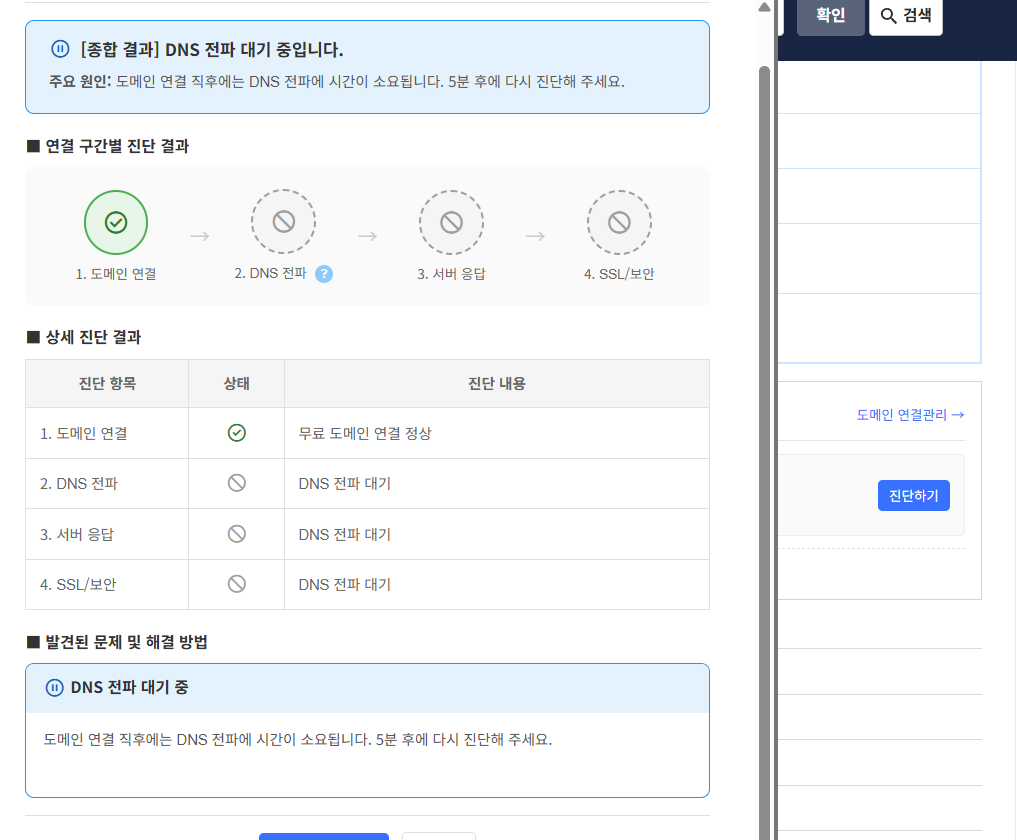Click the 상태 column header
The width and height of the screenshot is (1017, 840).
[x=237, y=383]
